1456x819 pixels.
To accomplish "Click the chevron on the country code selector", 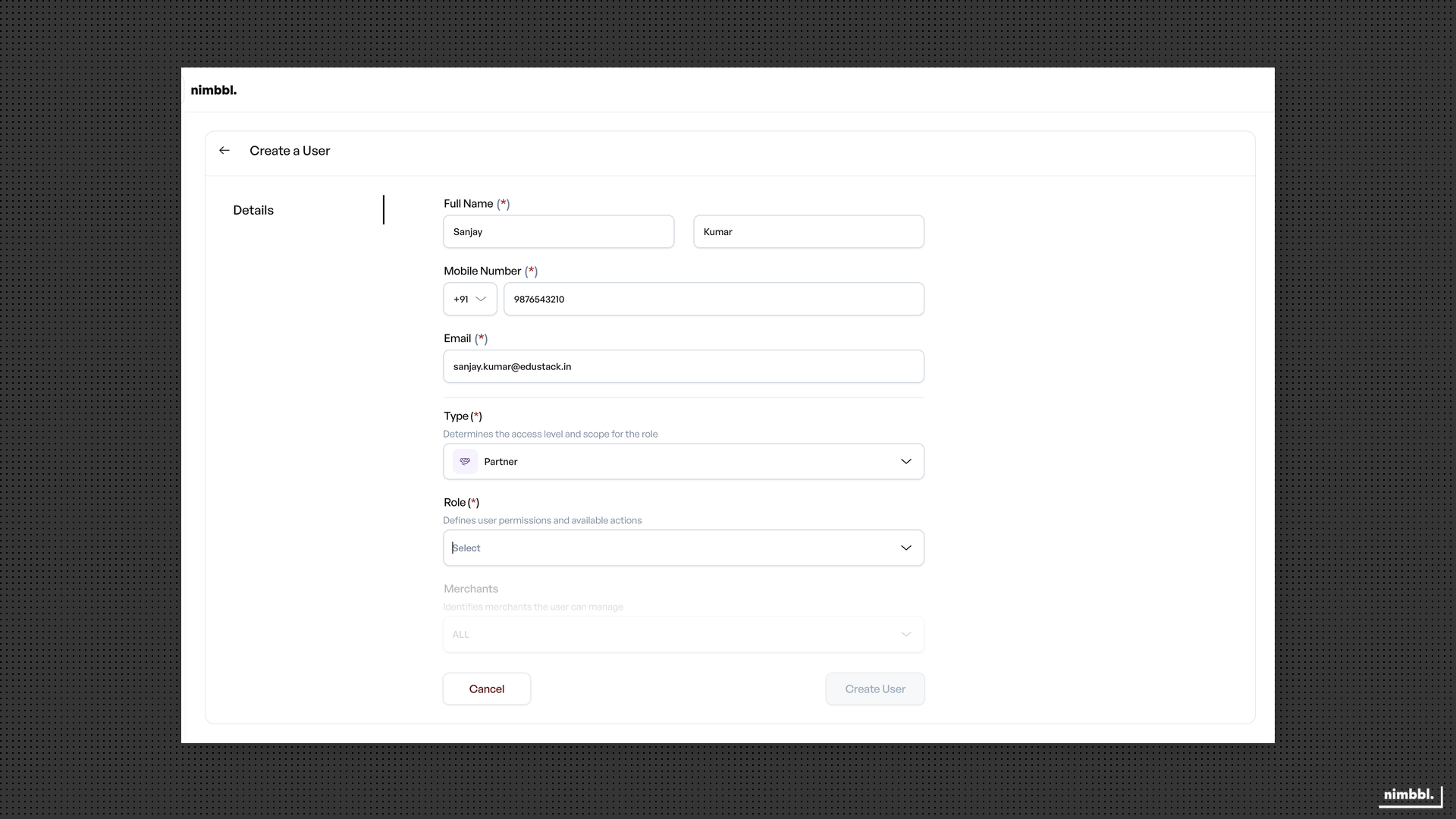I will point(482,299).
